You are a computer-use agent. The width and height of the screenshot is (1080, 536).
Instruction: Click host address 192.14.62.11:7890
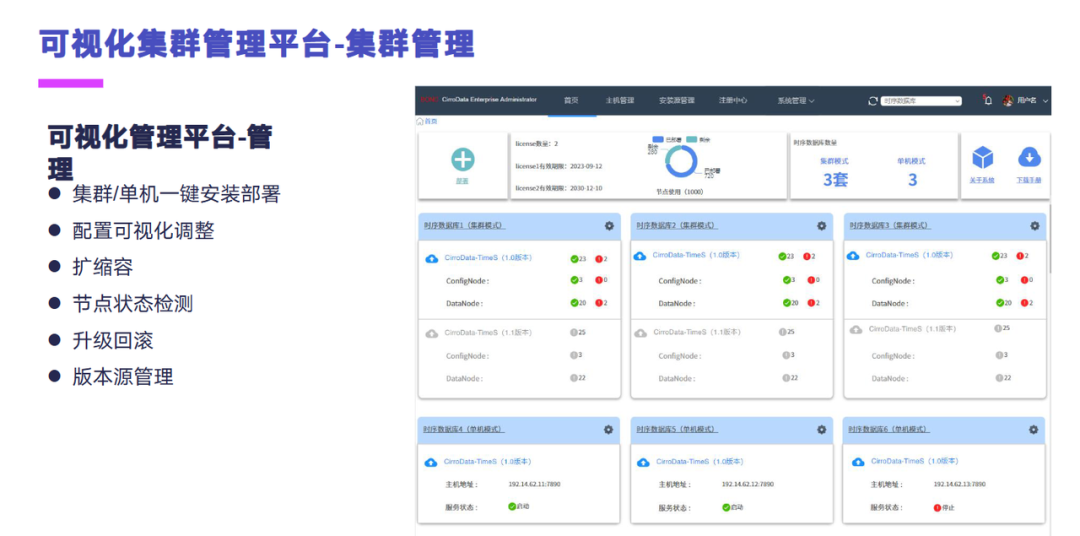[534, 484]
